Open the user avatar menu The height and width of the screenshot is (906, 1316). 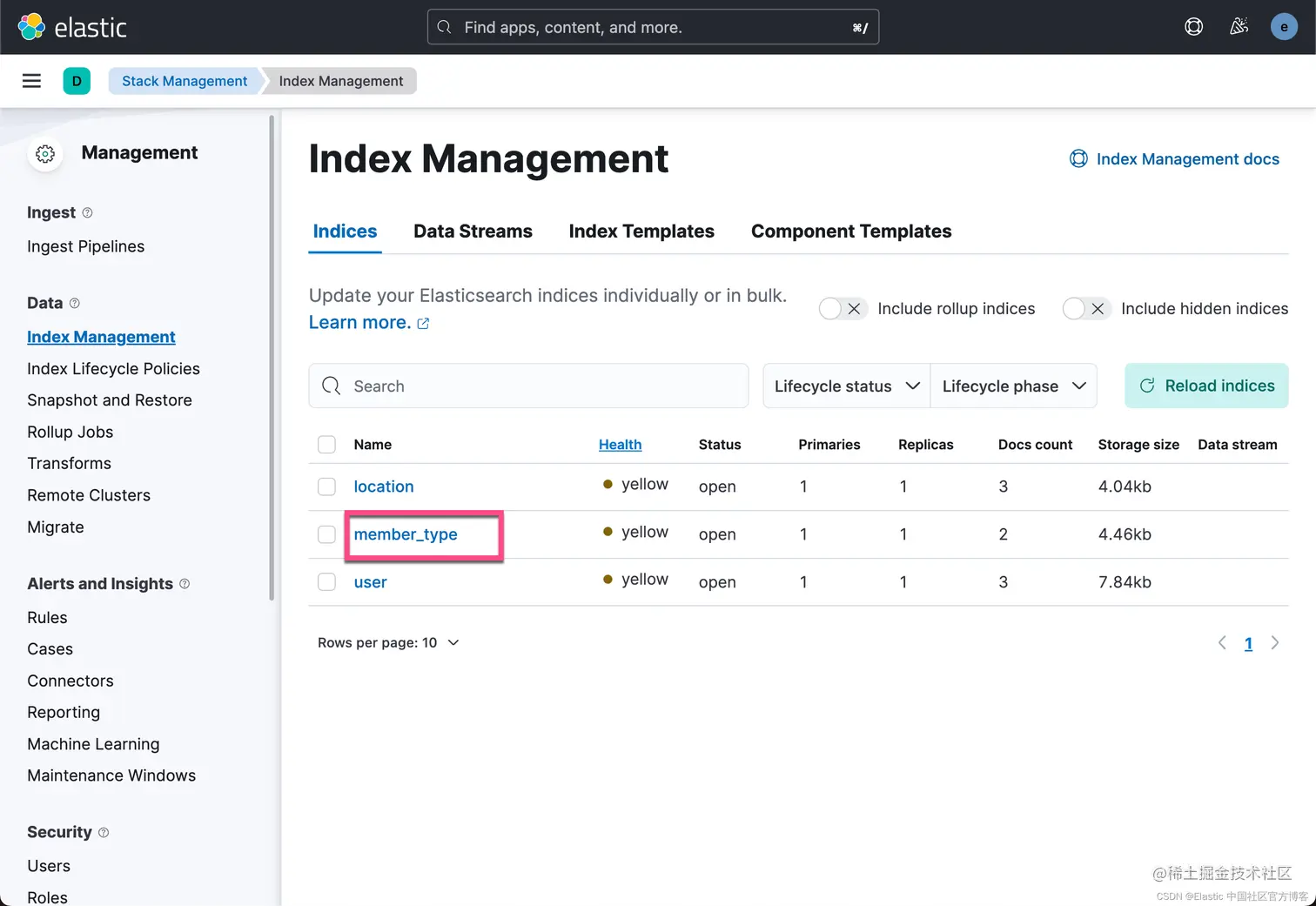1284,27
